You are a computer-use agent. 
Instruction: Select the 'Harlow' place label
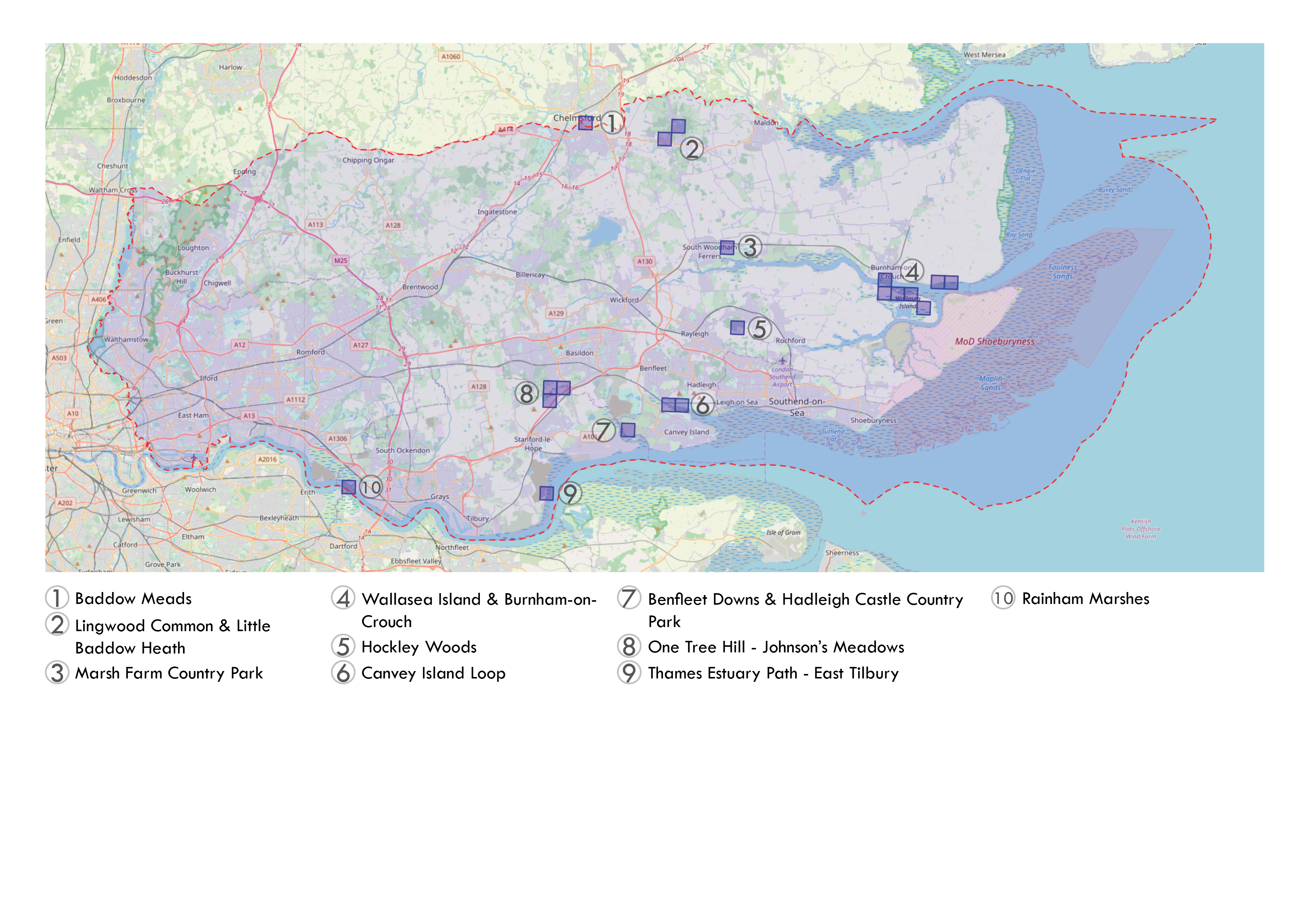(x=231, y=67)
